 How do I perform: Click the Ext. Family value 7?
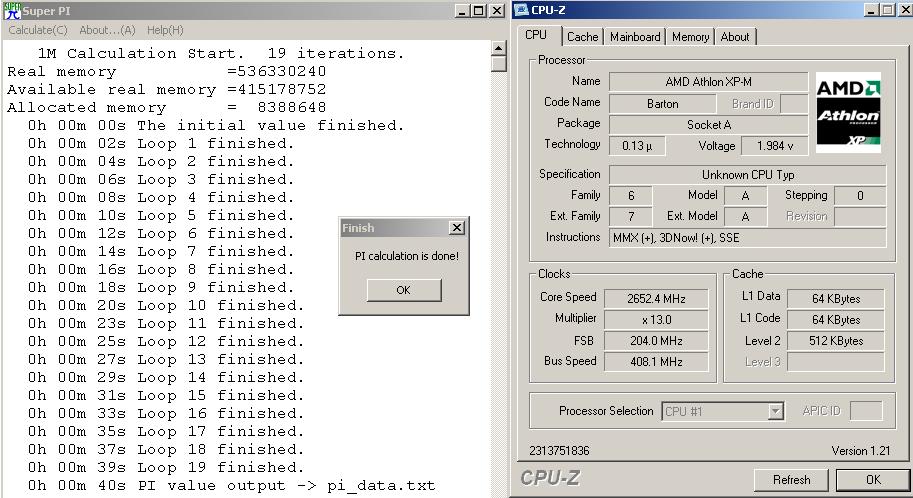(631, 217)
